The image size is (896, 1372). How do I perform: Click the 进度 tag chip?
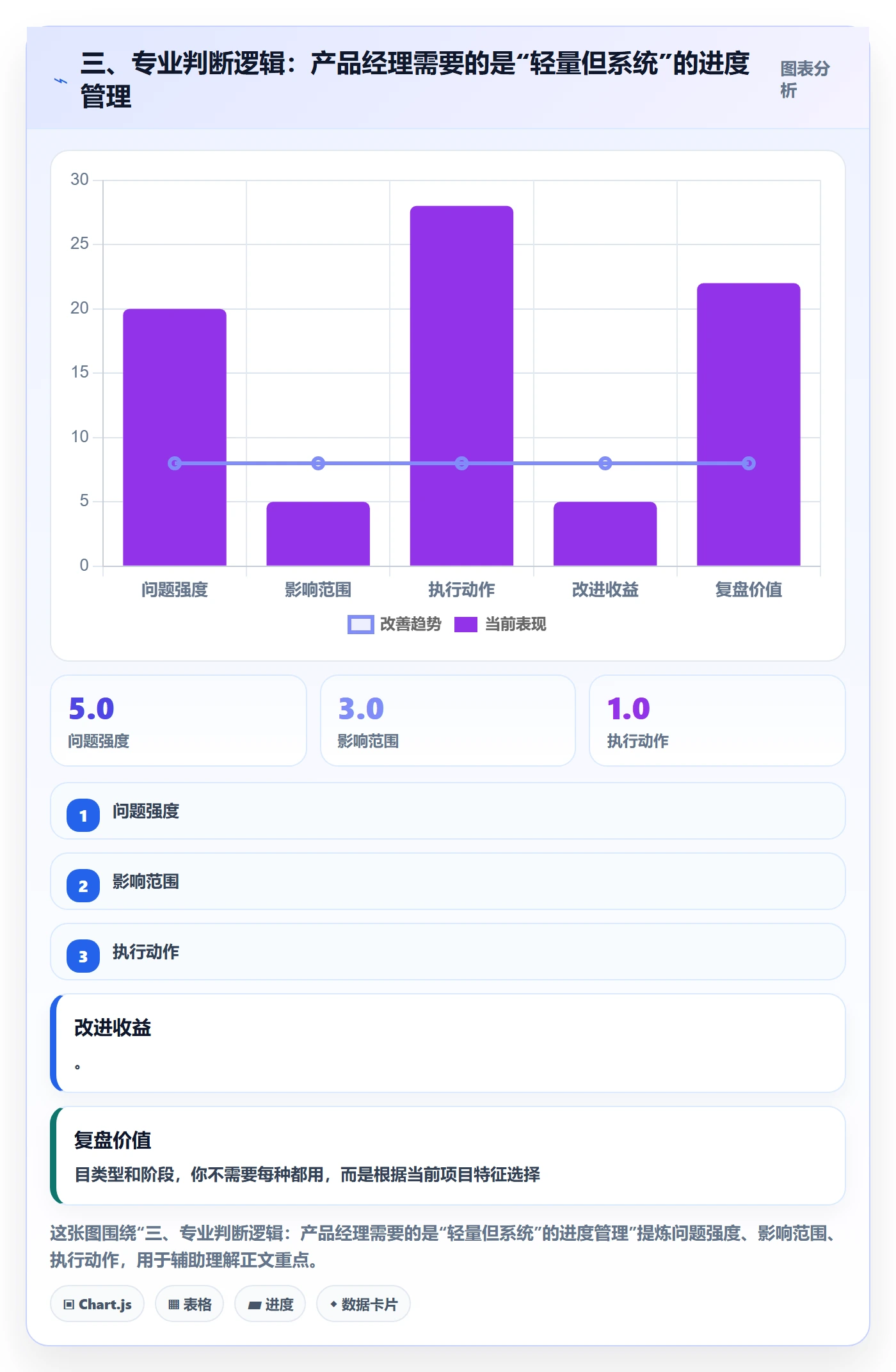point(270,1304)
